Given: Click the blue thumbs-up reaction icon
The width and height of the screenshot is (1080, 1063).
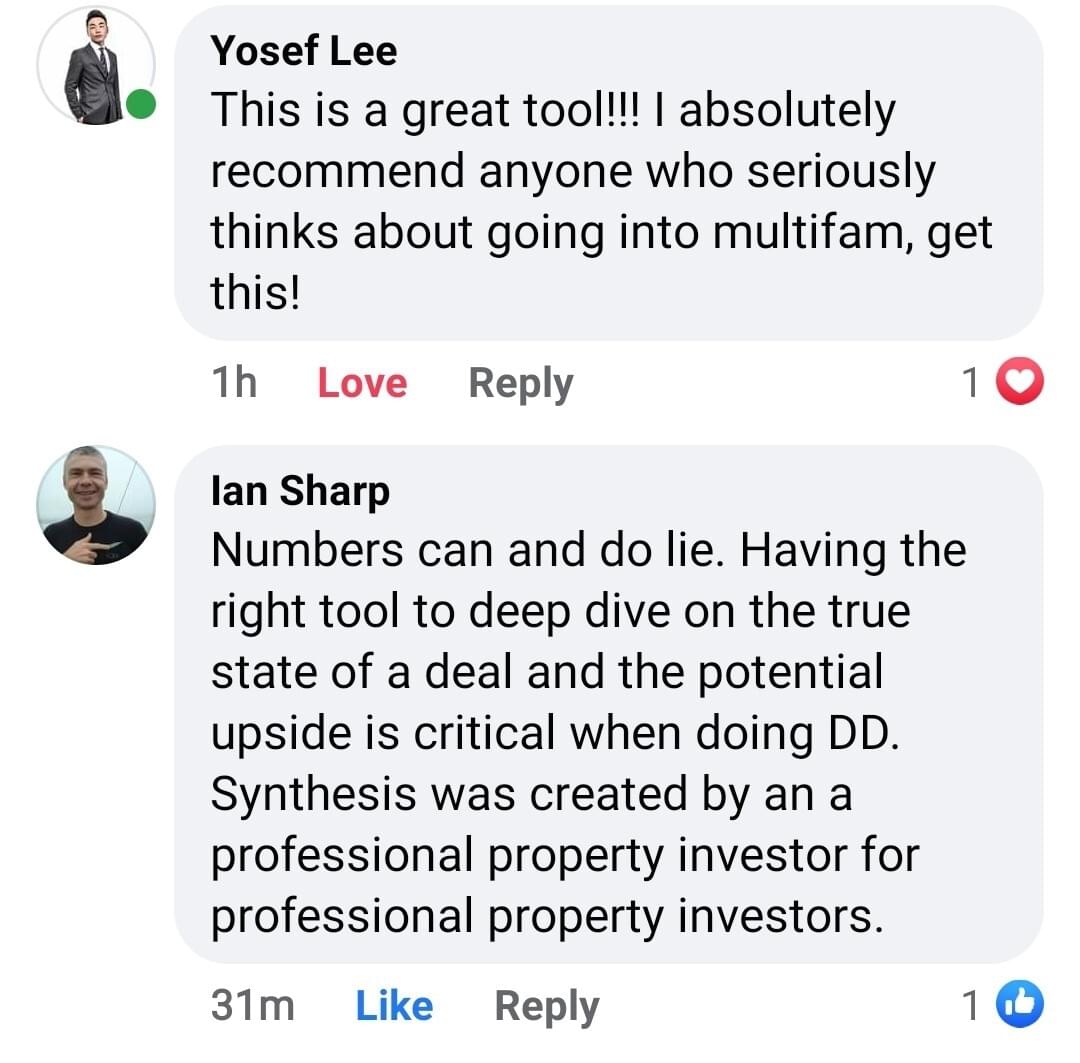Looking at the screenshot, I should pyautogui.click(x=1020, y=1004).
